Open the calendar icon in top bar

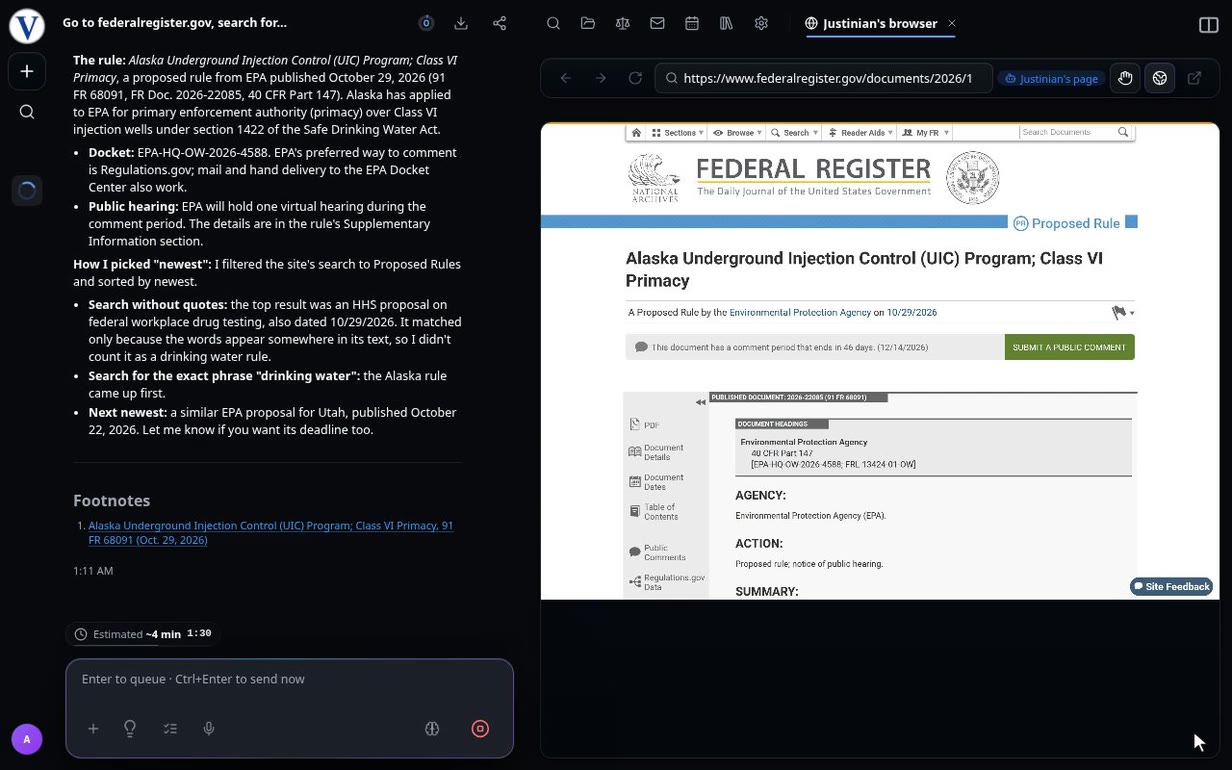click(x=692, y=23)
